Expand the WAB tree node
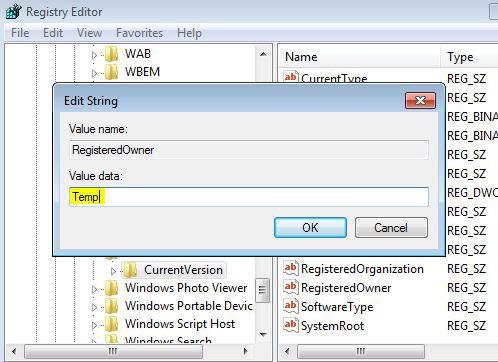Image resolution: width=498 pixels, height=362 pixels. tap(94, 55)
